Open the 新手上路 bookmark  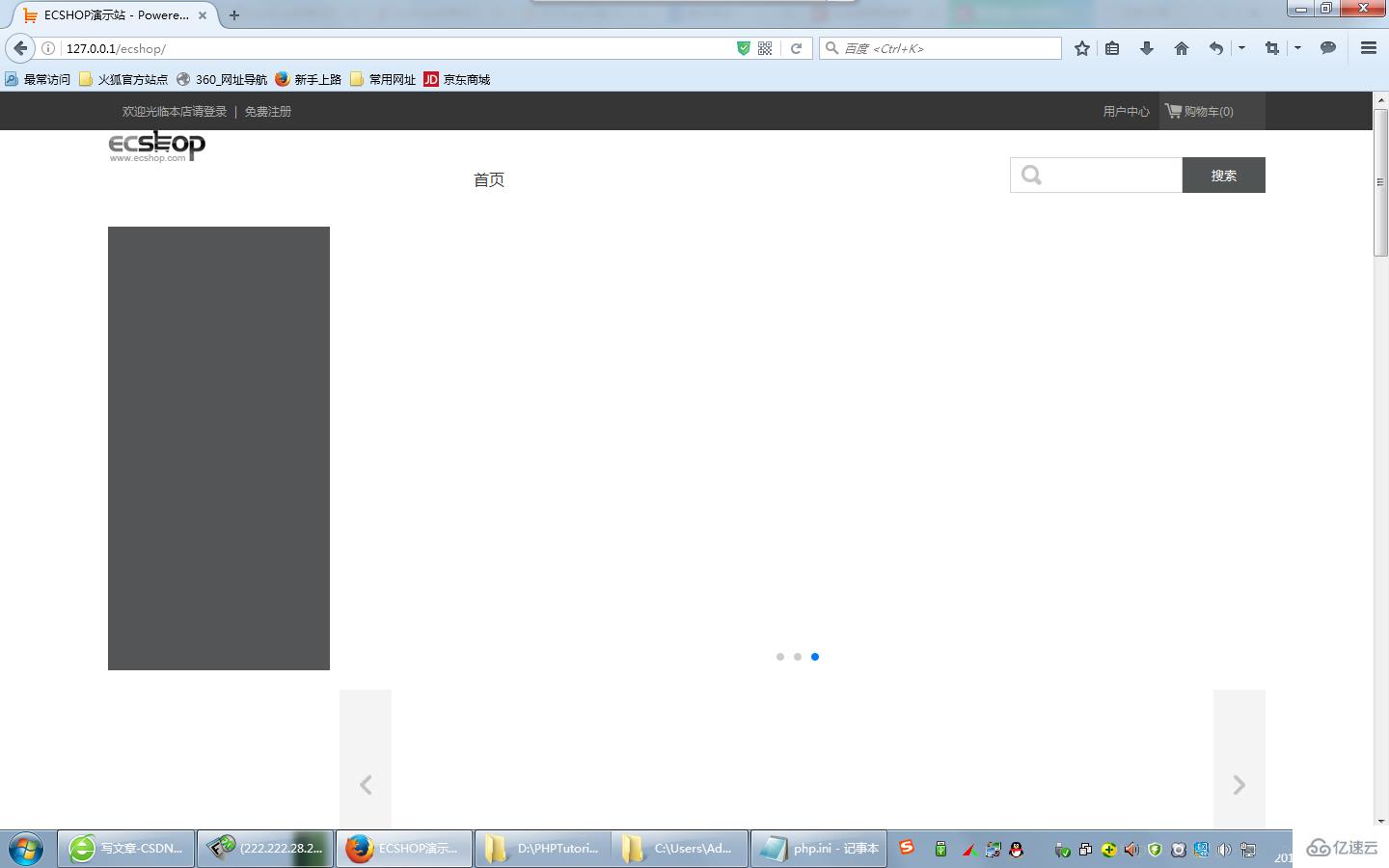[x=309, y=79]
